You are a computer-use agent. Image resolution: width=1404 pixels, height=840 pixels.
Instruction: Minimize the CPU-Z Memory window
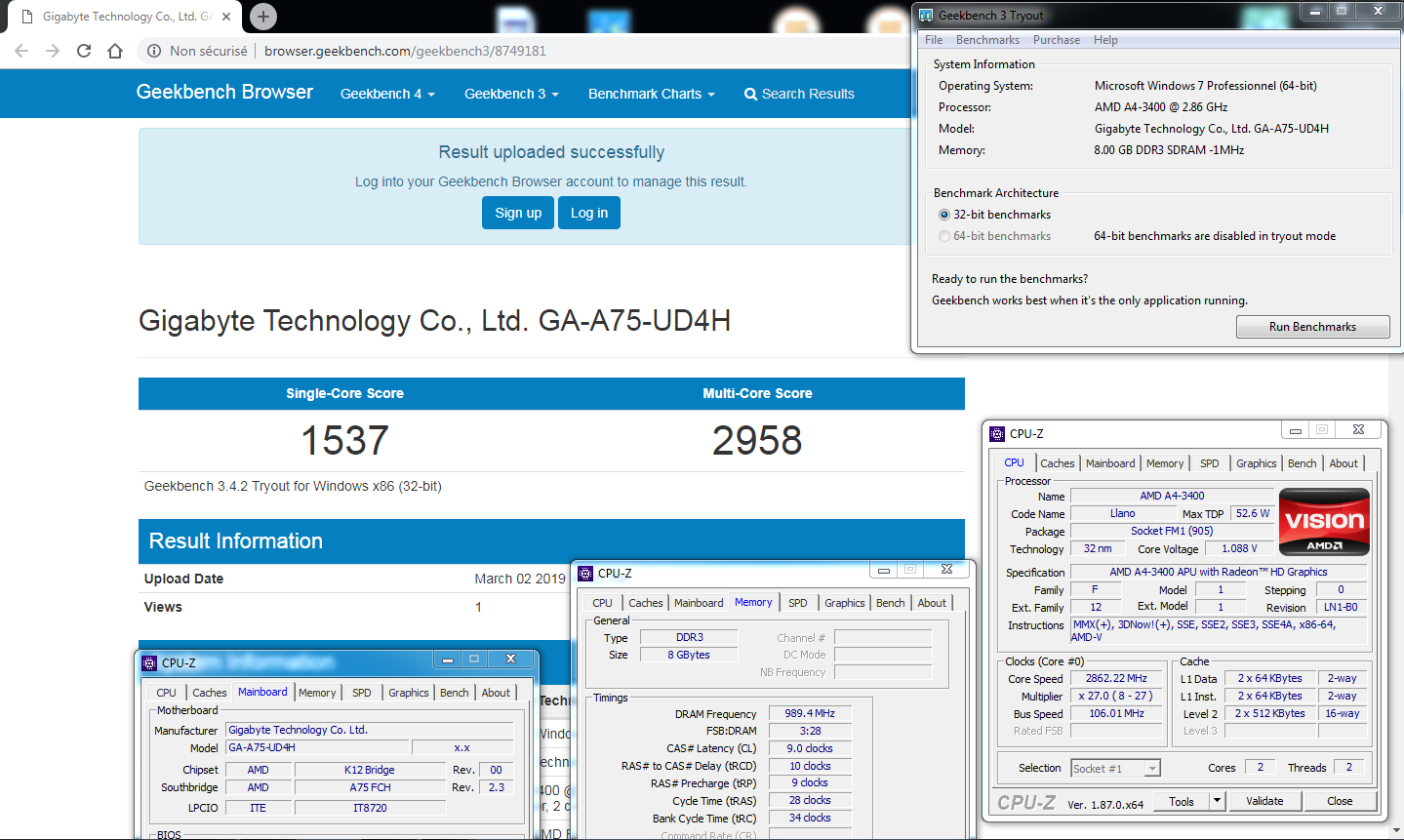[x=883, y=570]
